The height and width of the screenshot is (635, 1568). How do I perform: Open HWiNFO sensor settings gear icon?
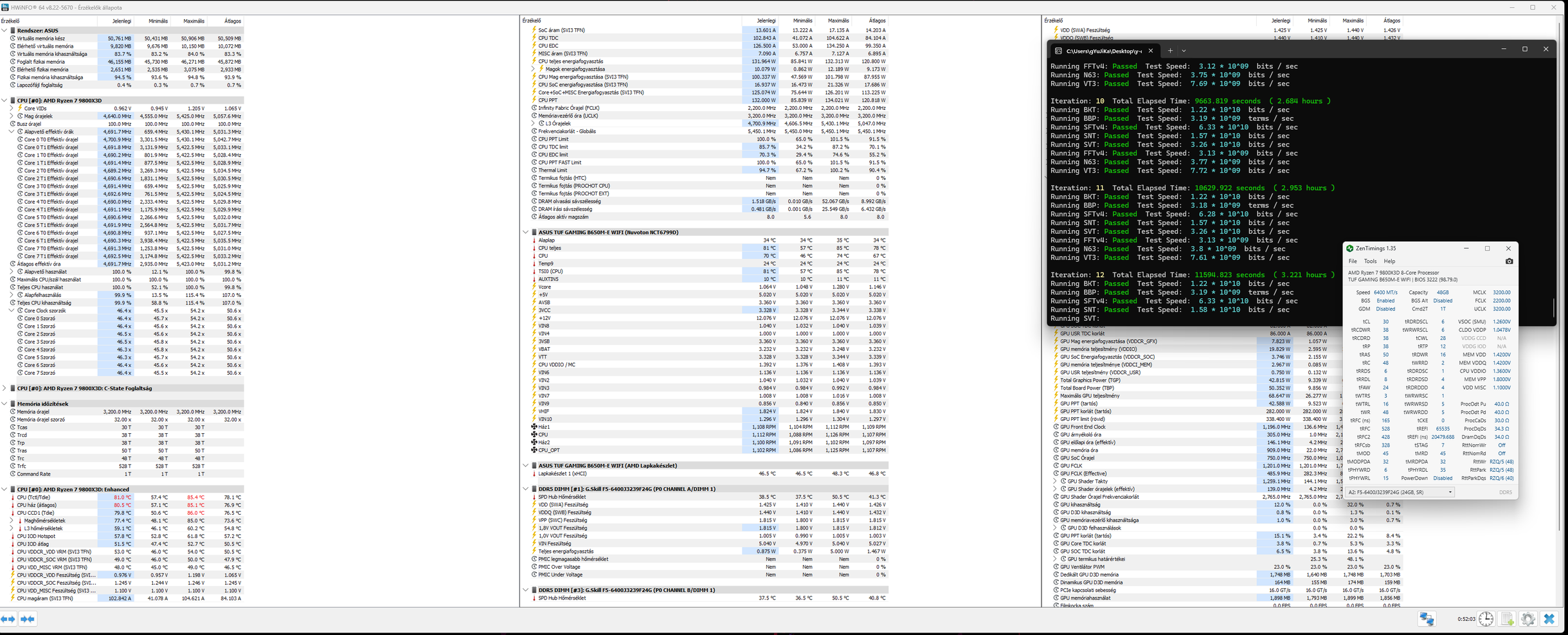[1528, 619]
